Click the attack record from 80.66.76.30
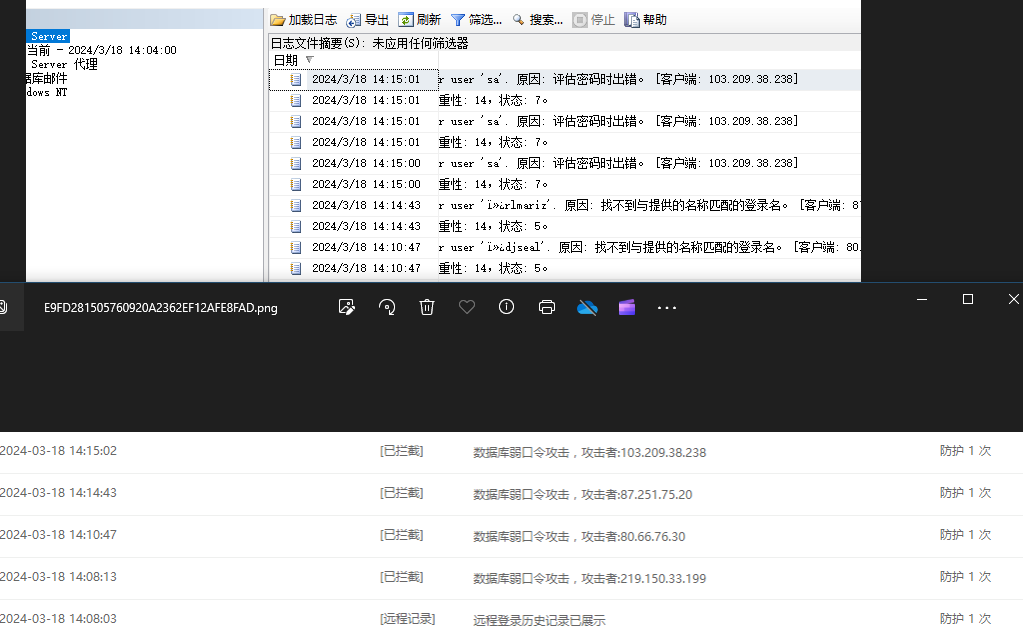The image size is (1023, 637). tap(579, 536)
